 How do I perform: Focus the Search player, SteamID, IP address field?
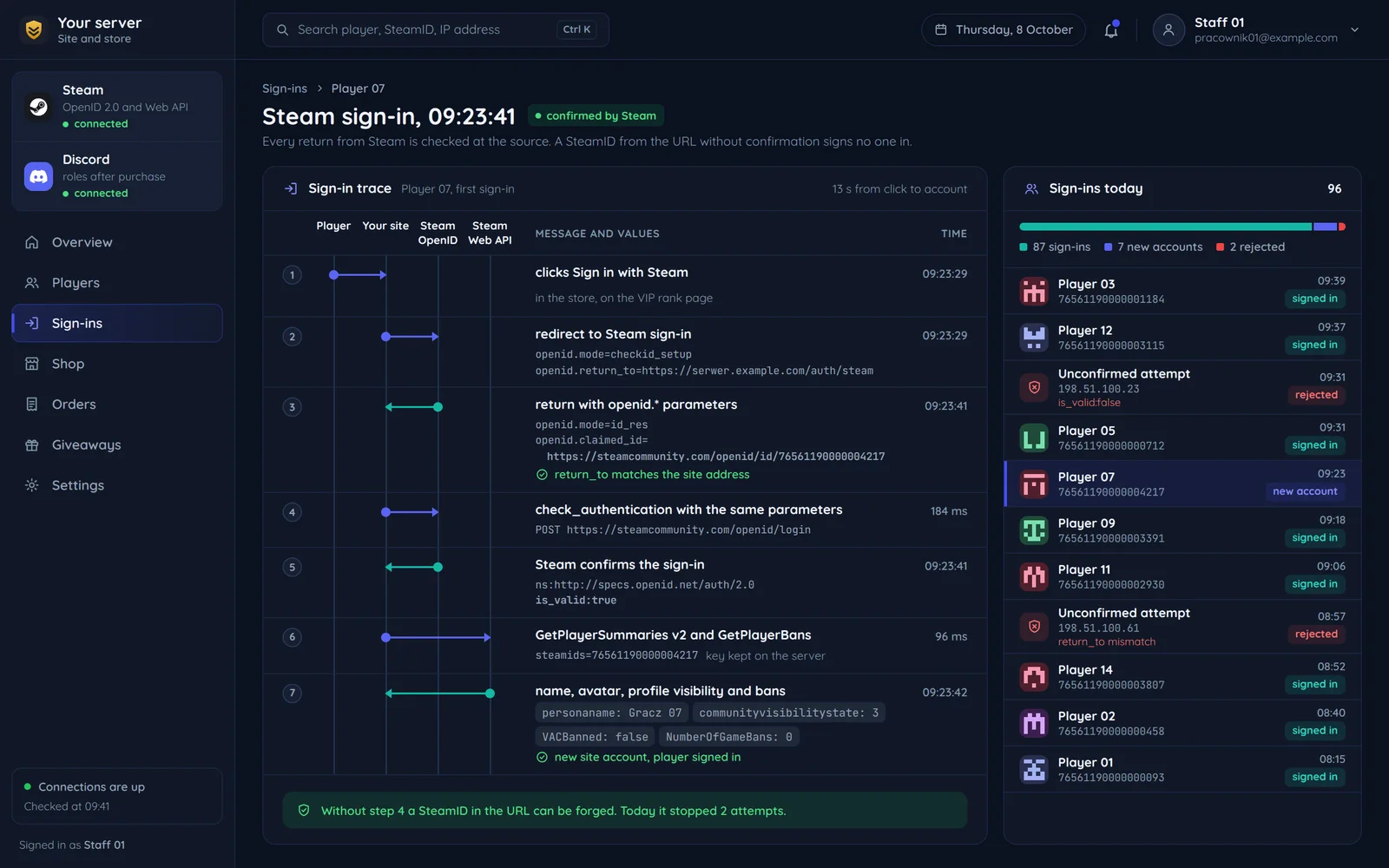pyautogui.click(x=436, y=30)
